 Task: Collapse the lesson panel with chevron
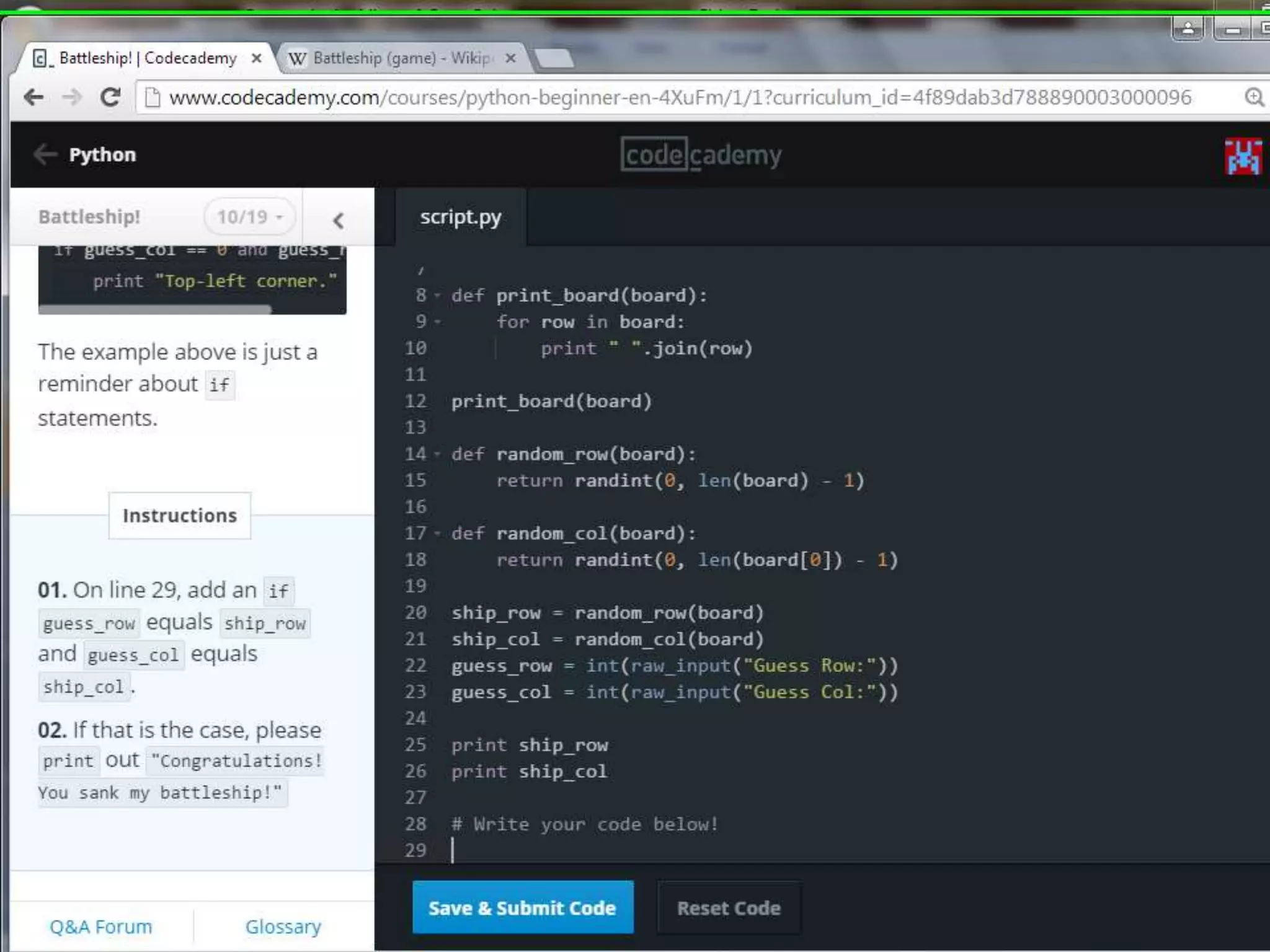coord(338,220)
